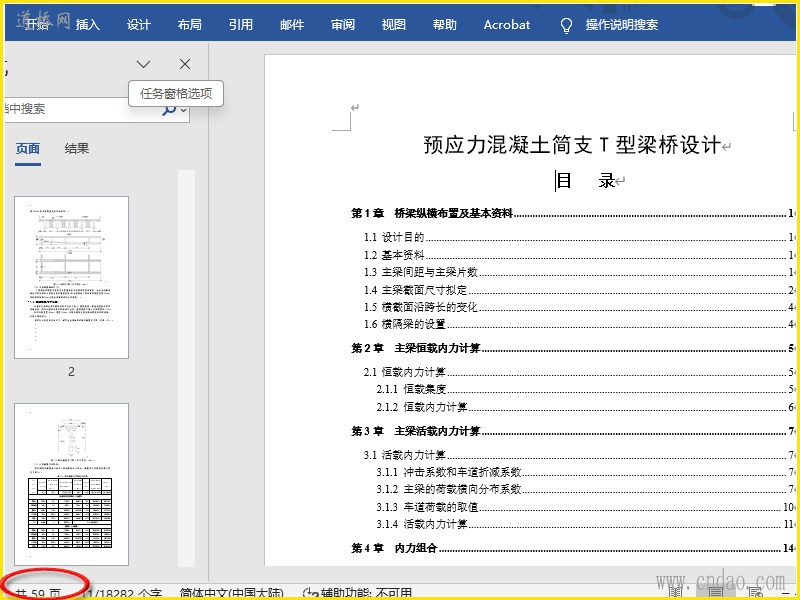Open TOC entry 第 1 章 桥梁纵横布置及基本资料
The width and height of the screenshot is (800, 600).
572,213
